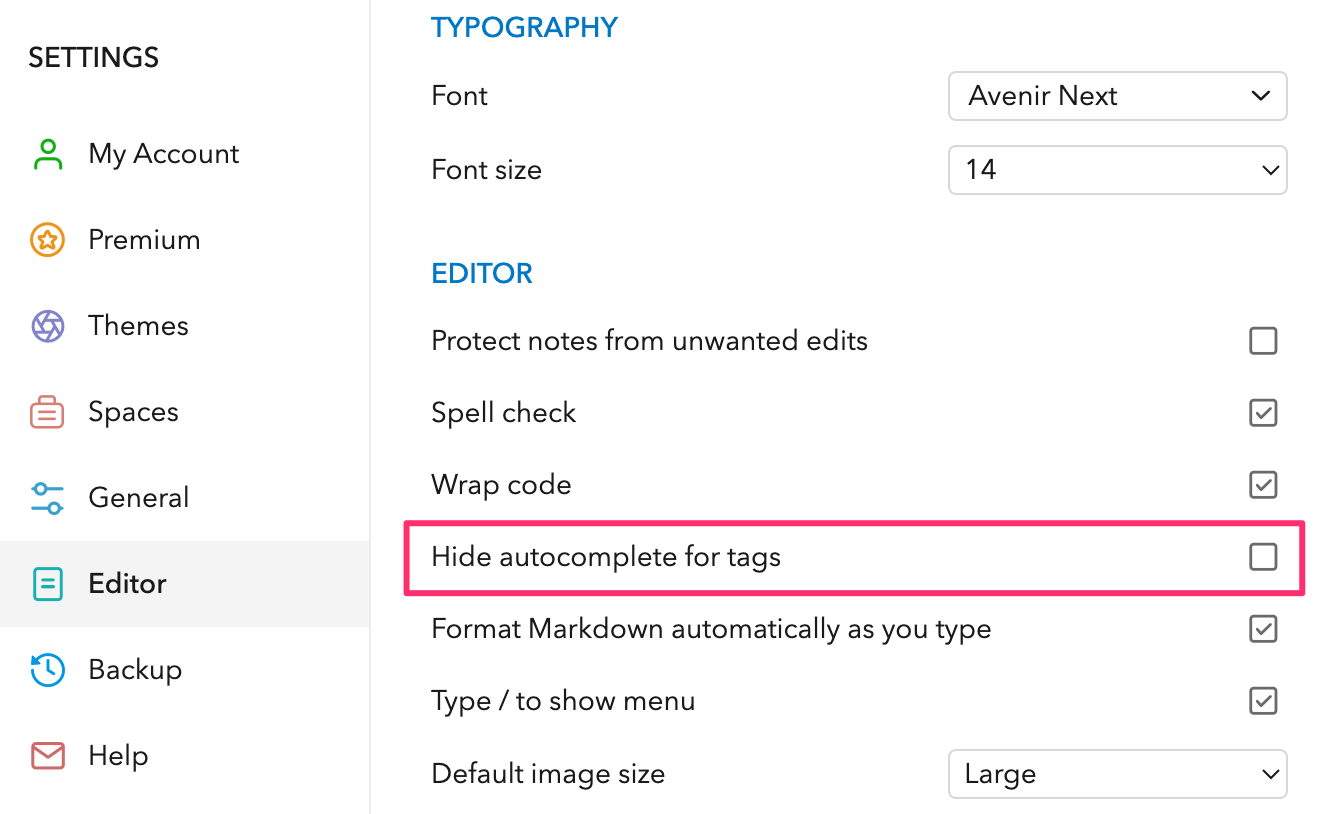Open the Backup settings section
The image size is (1322, 814).
tap(135, 670)
